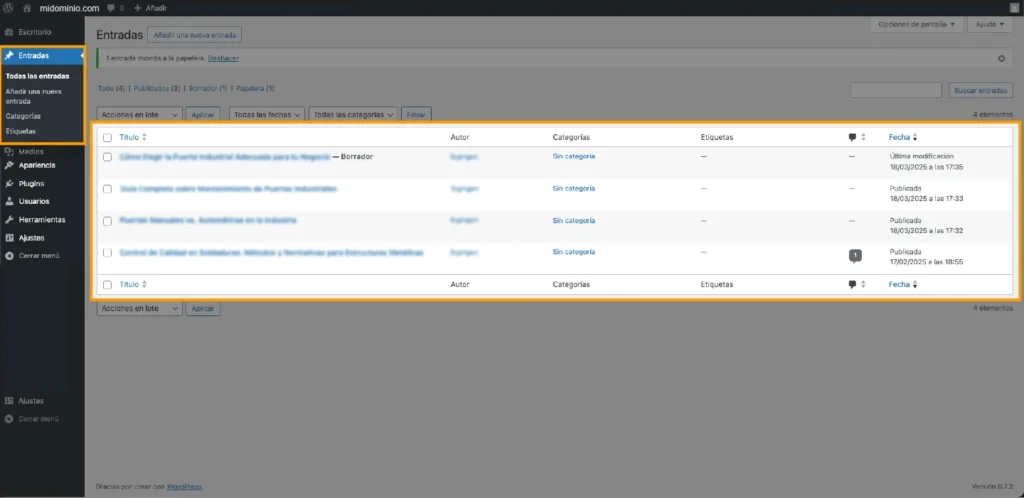Click the Medios media icon
1024x498 pixels.
click(9, 151)
